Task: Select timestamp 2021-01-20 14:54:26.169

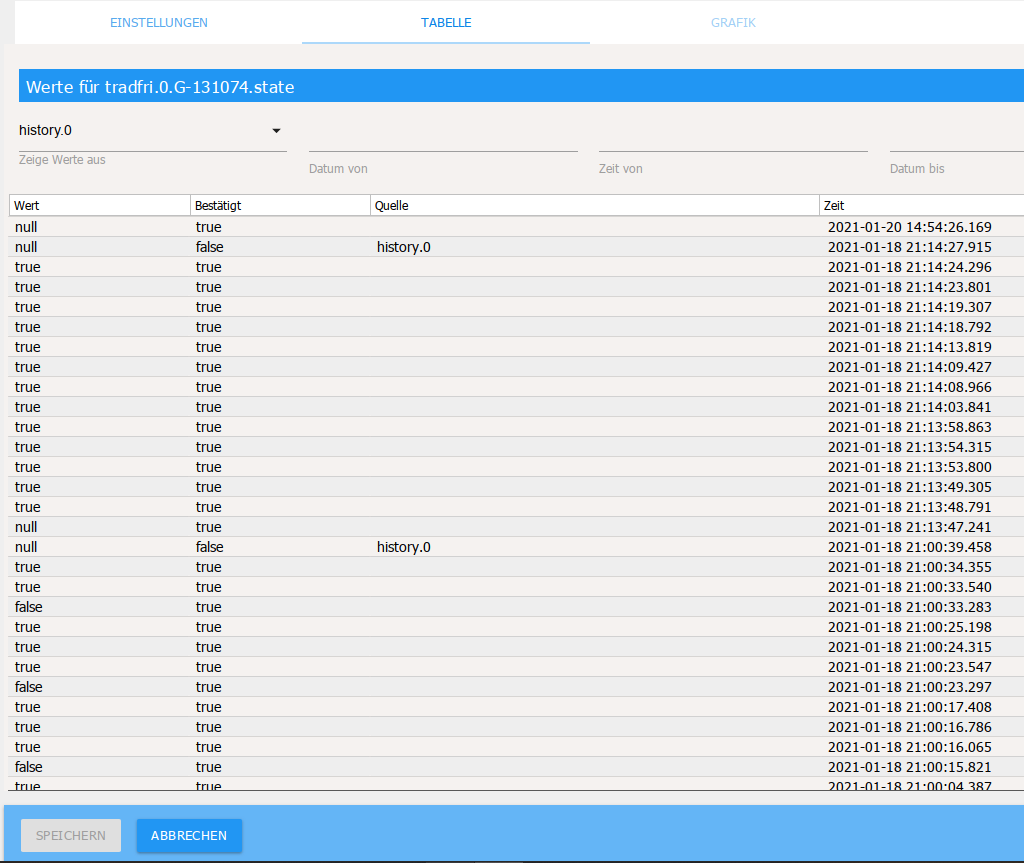Action: pyautogui.click(x=910, y=227)
